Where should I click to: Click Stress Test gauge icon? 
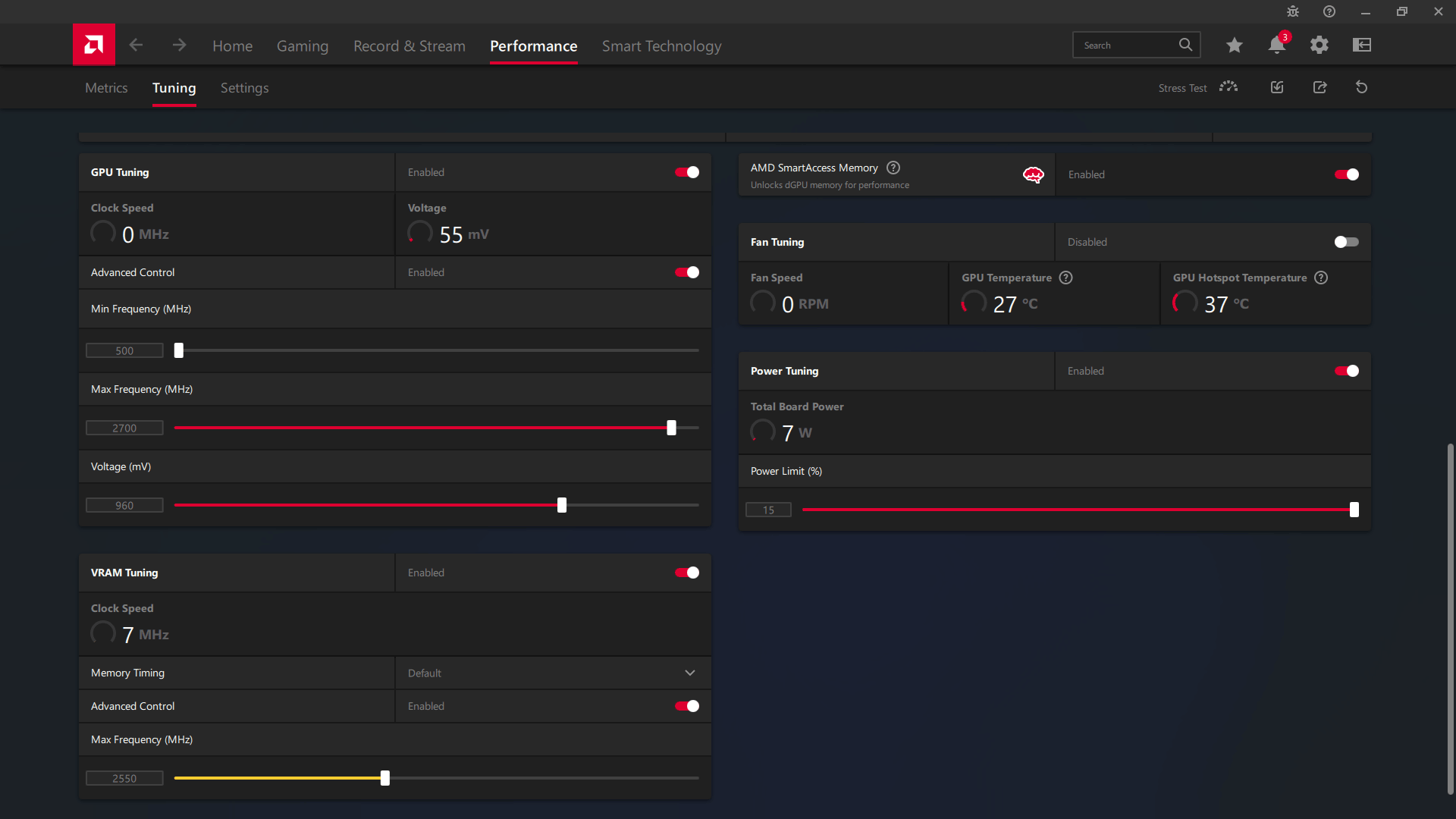pyautogui.click(x=1228, y=87)
